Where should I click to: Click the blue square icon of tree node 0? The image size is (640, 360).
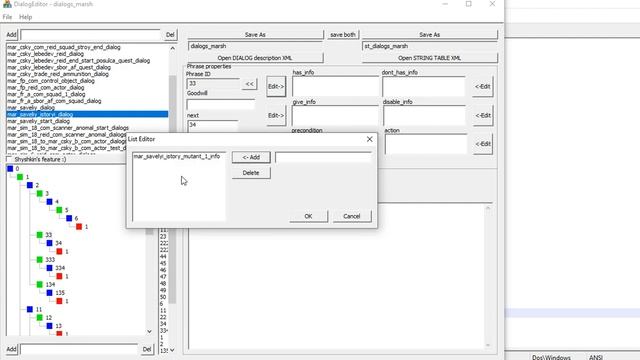point(10,169)
